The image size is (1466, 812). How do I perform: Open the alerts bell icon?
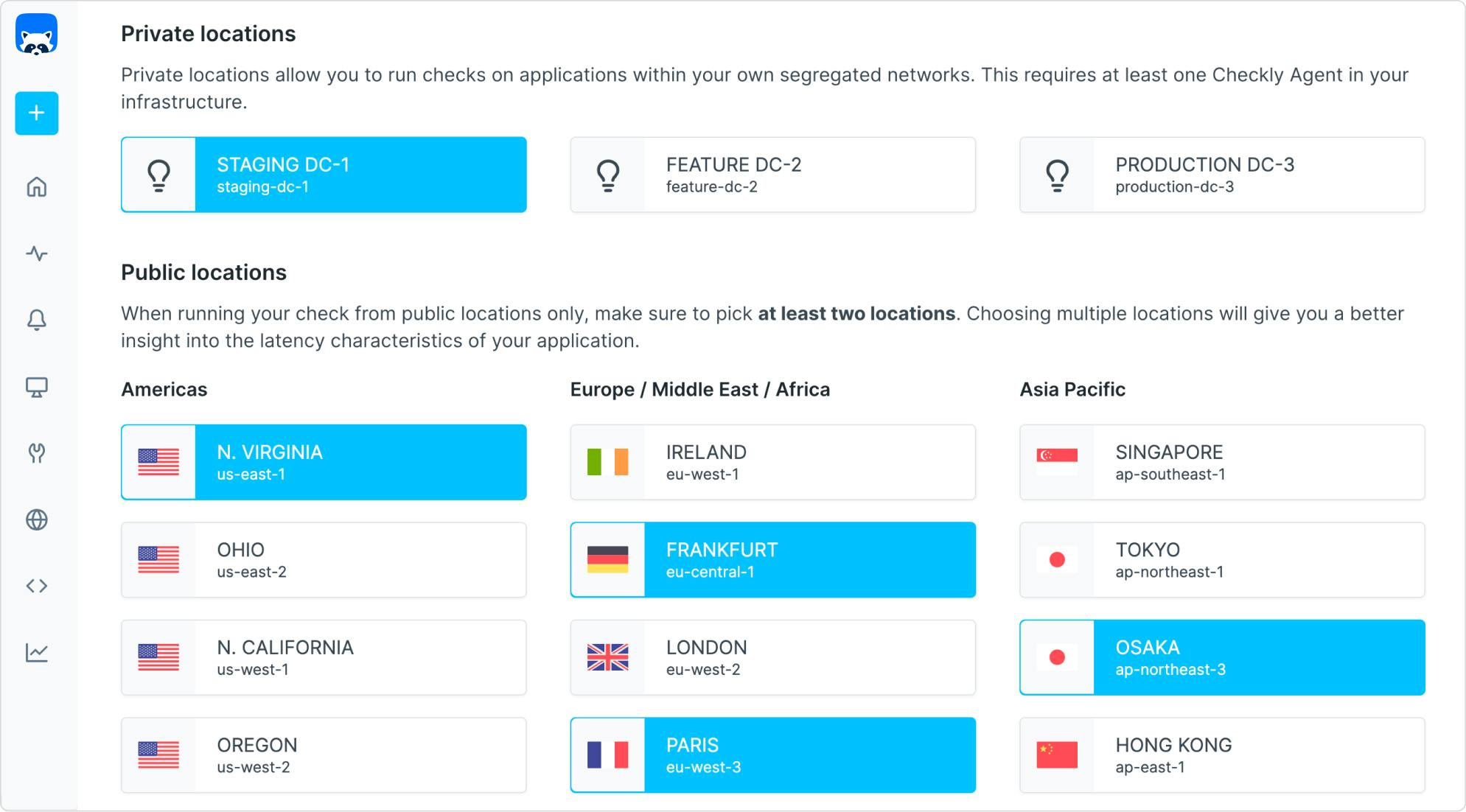36,320
